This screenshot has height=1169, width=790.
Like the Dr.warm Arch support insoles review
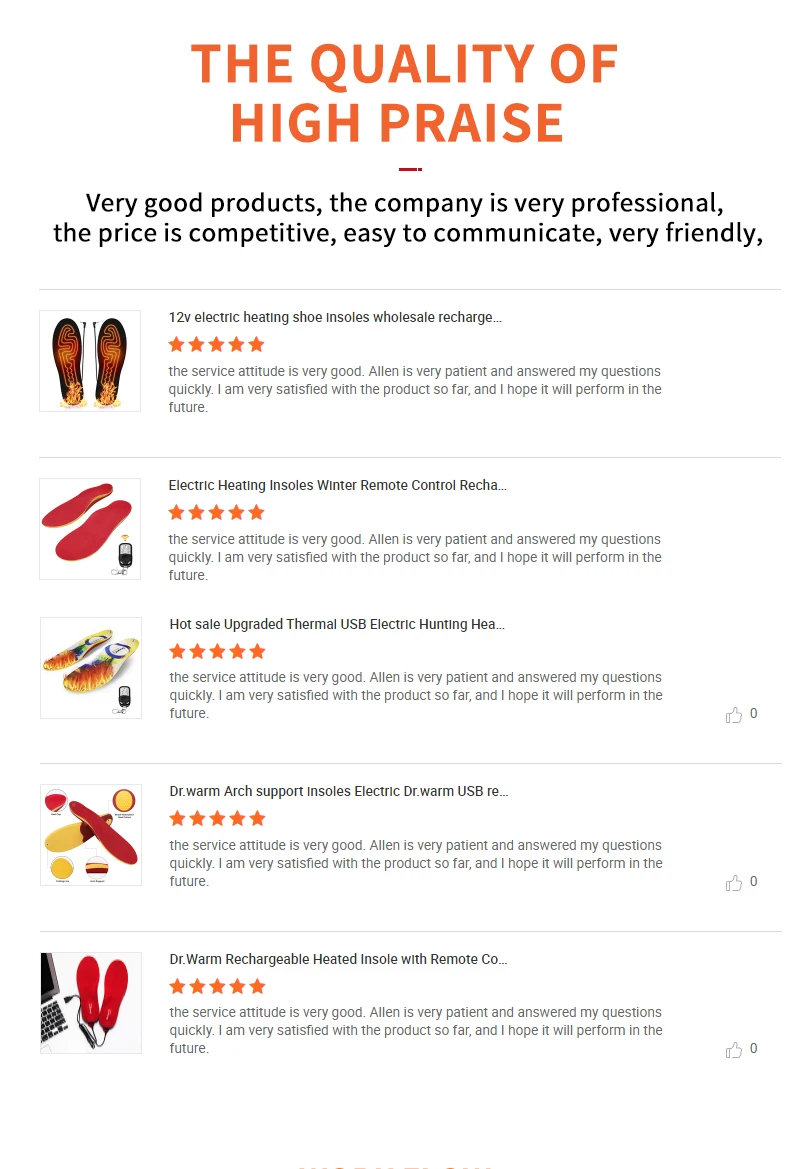tap(734, 883)
